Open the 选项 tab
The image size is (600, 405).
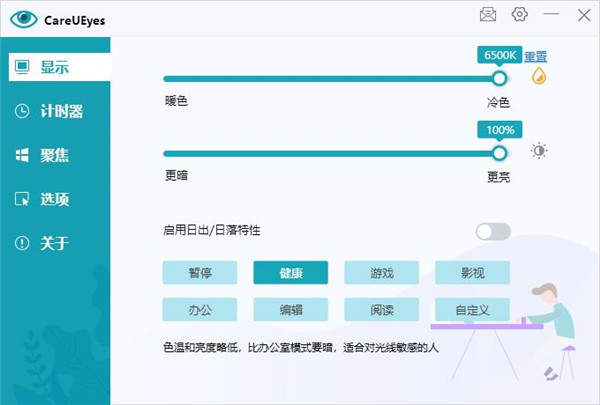[54, 199]
